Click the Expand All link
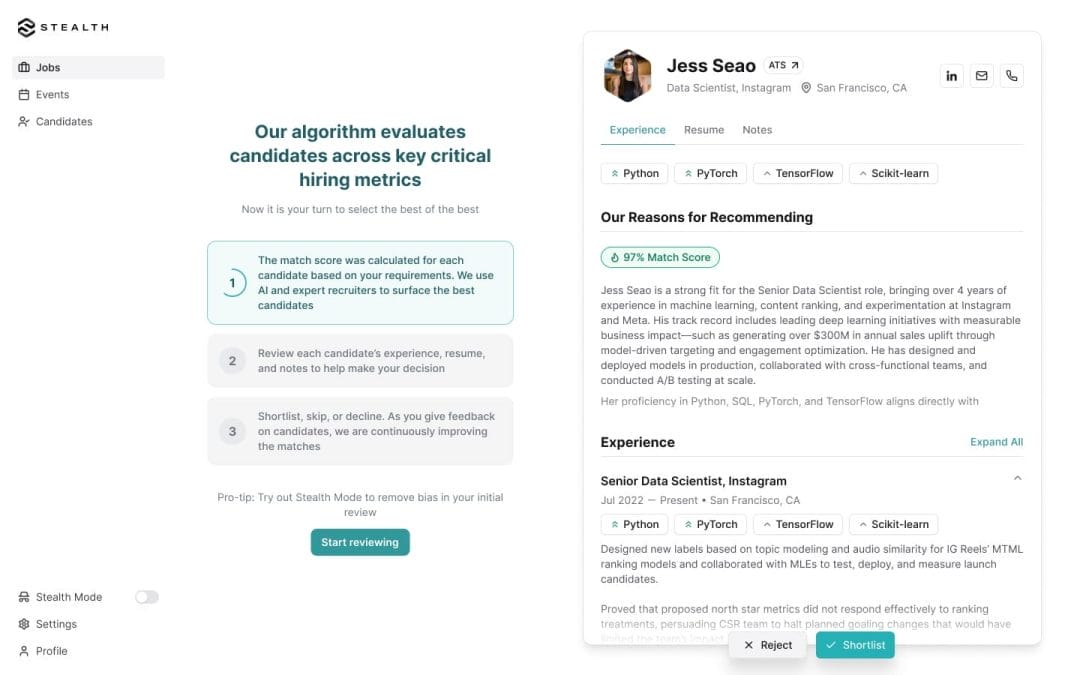The width and height of the screenshot is (1080, 675). click(996, 441)
